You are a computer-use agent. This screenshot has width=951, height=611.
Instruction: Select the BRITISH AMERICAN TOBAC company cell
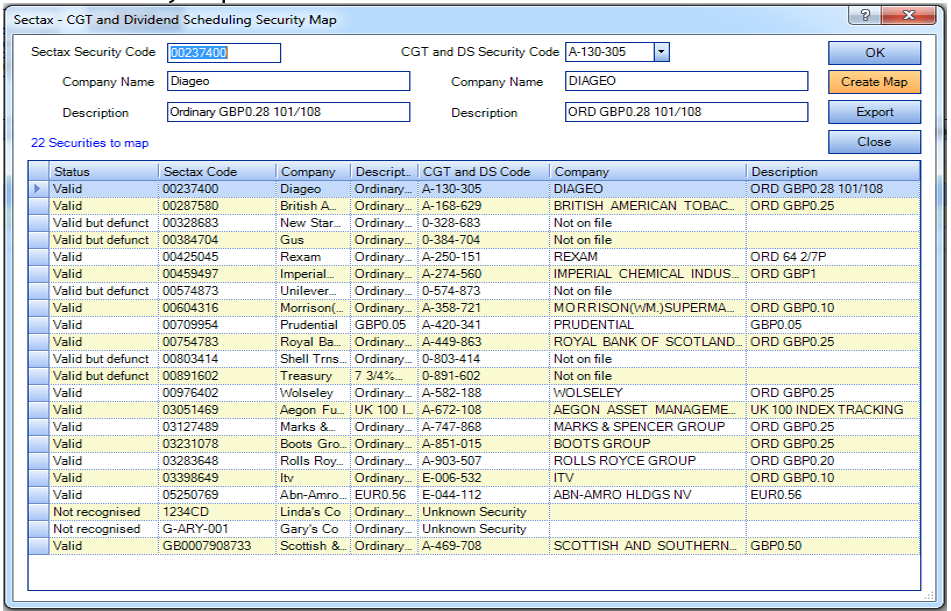tap(648, 206)
